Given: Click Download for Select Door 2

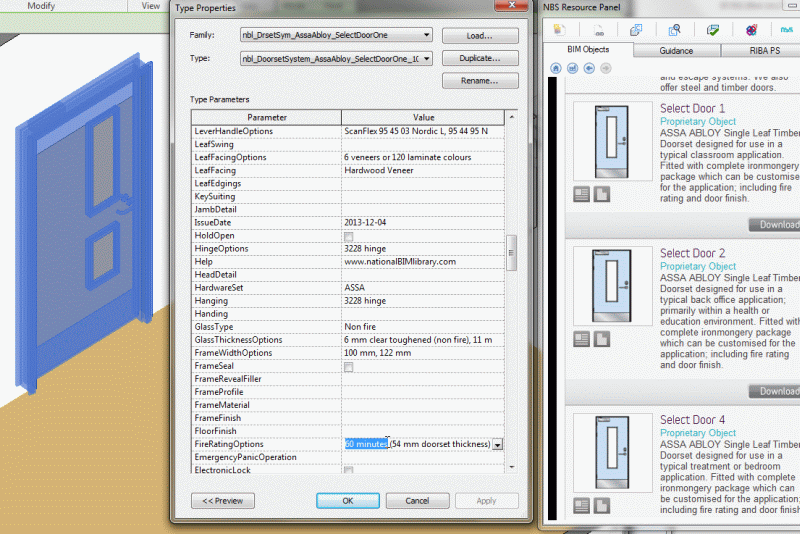Looking at the screenshot, I should click(x=776, y=391).
